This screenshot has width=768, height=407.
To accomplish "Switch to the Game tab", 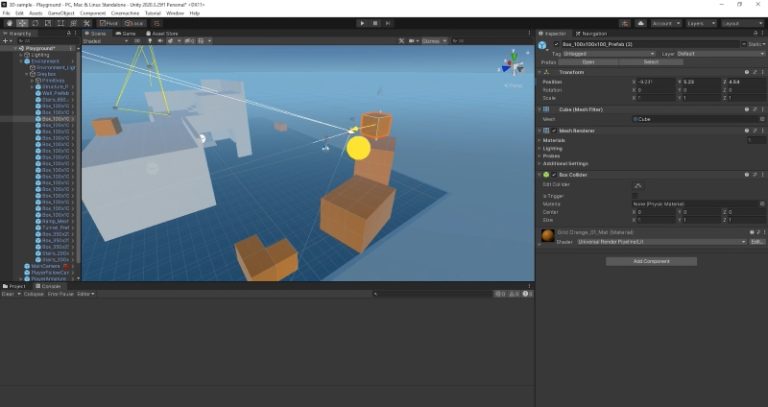I will click(x=128, y=33).
